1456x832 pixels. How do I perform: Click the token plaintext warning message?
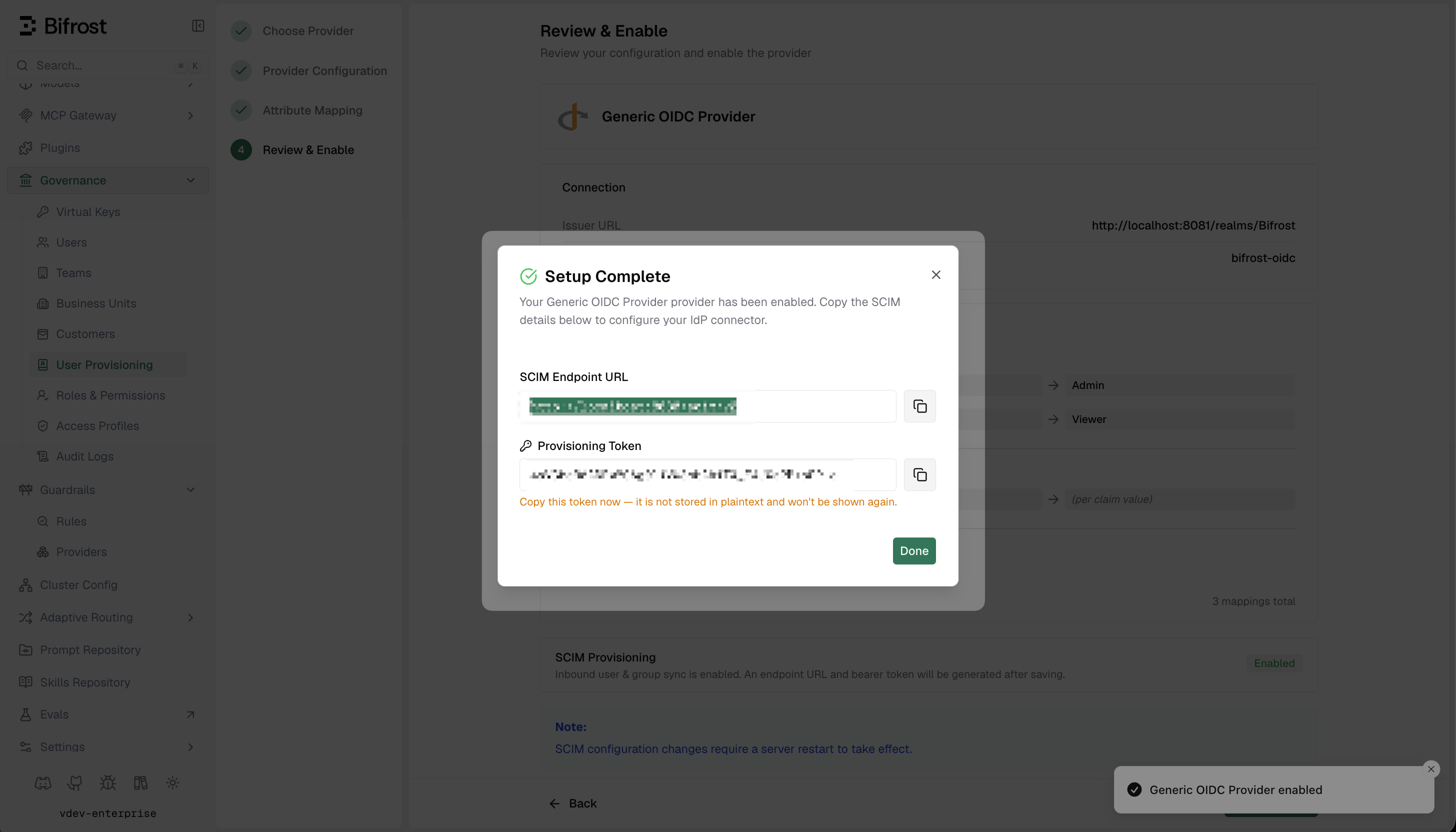tap(708, 501)
